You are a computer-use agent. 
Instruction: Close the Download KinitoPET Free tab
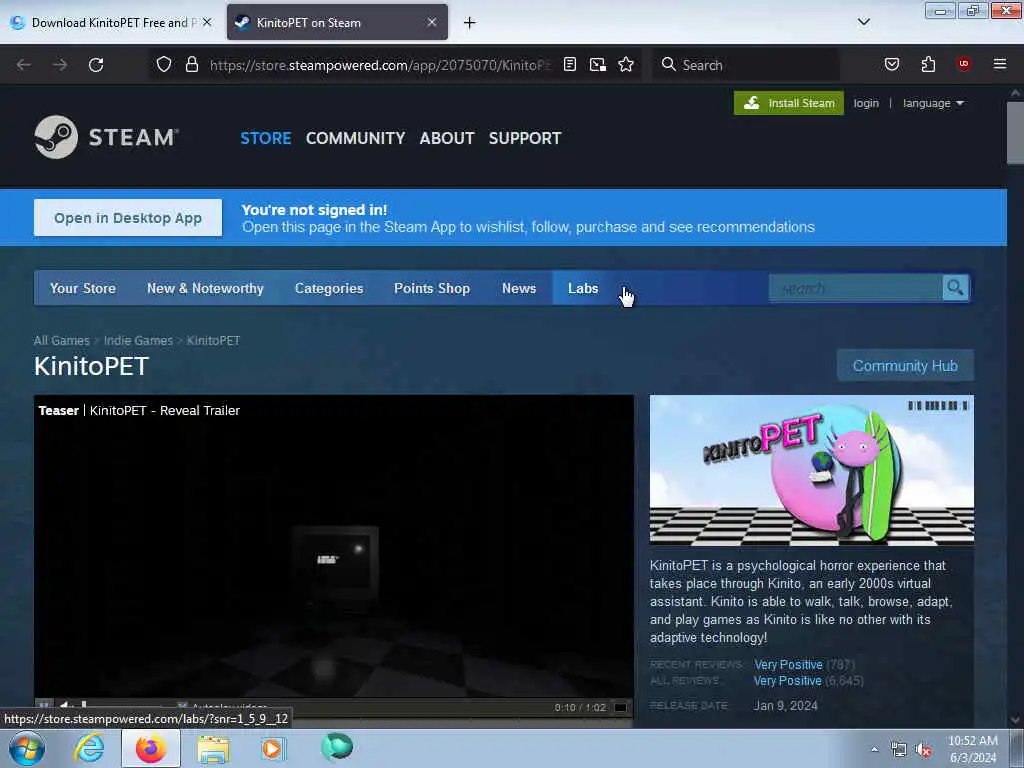pyautogui.click(x=207, y=22)
